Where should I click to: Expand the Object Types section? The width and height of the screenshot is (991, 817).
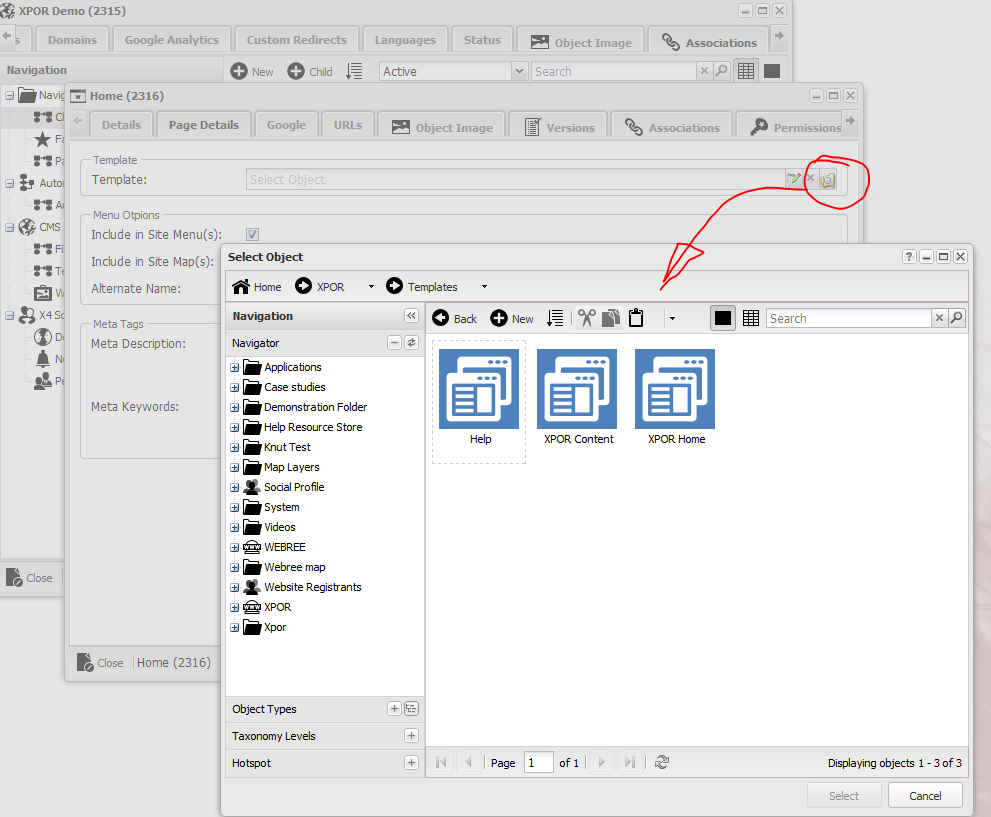pyautogui.click(x=394, y=709)
